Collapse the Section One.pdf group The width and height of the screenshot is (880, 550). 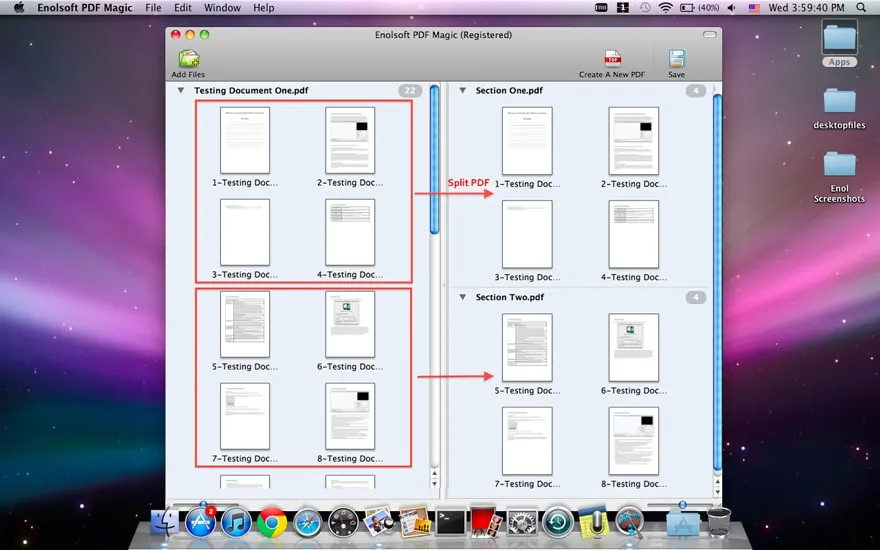tap(462, 90)
